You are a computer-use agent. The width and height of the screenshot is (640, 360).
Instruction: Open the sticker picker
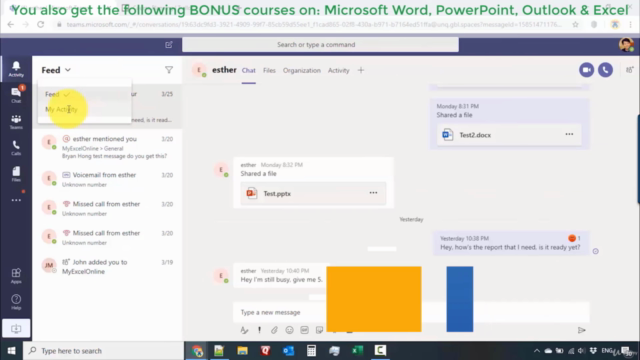[x=320, y=330]
